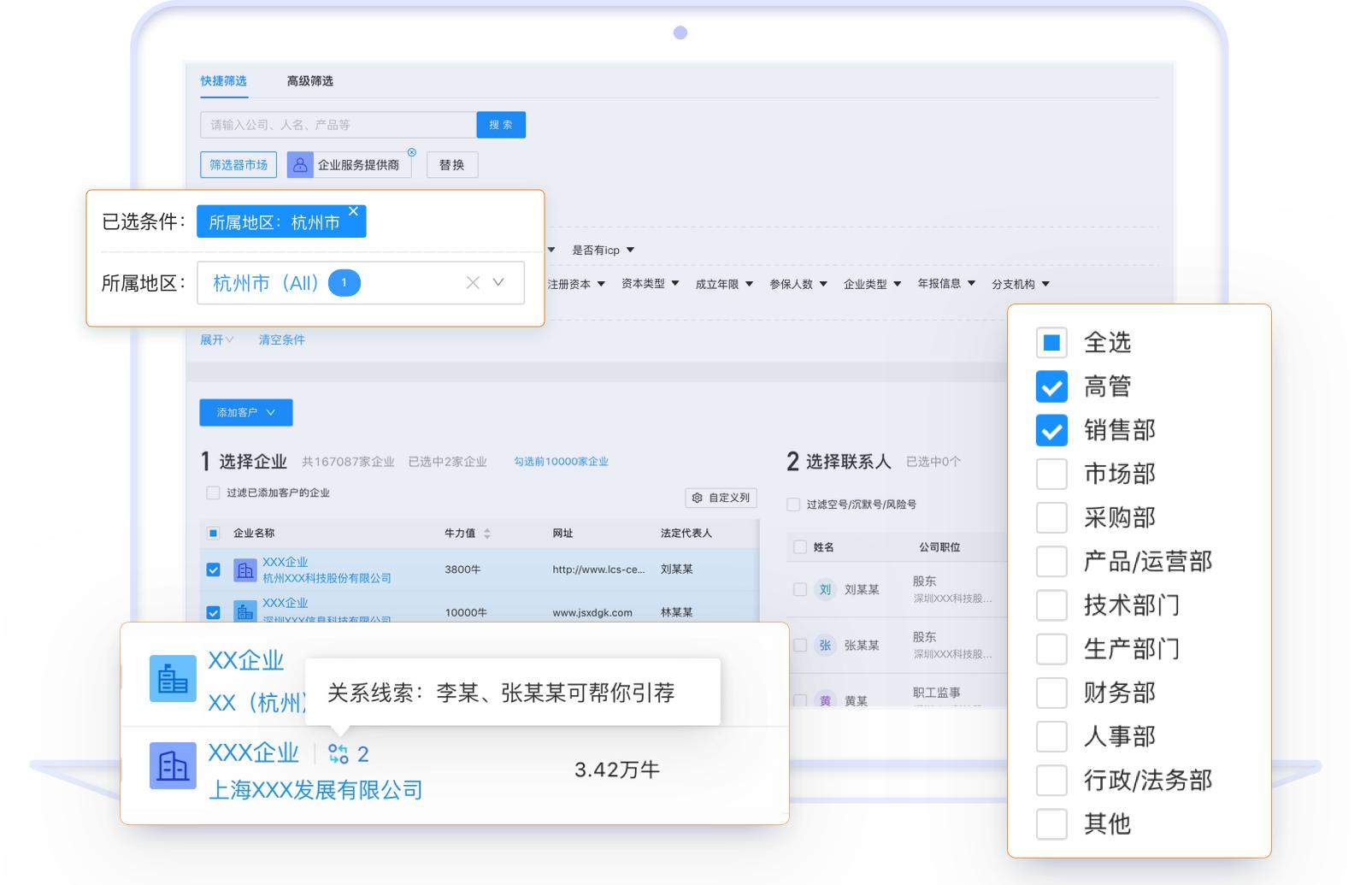
Task: Remove the 所属地区：杭州市 condition tag
Action: [354, 210]
